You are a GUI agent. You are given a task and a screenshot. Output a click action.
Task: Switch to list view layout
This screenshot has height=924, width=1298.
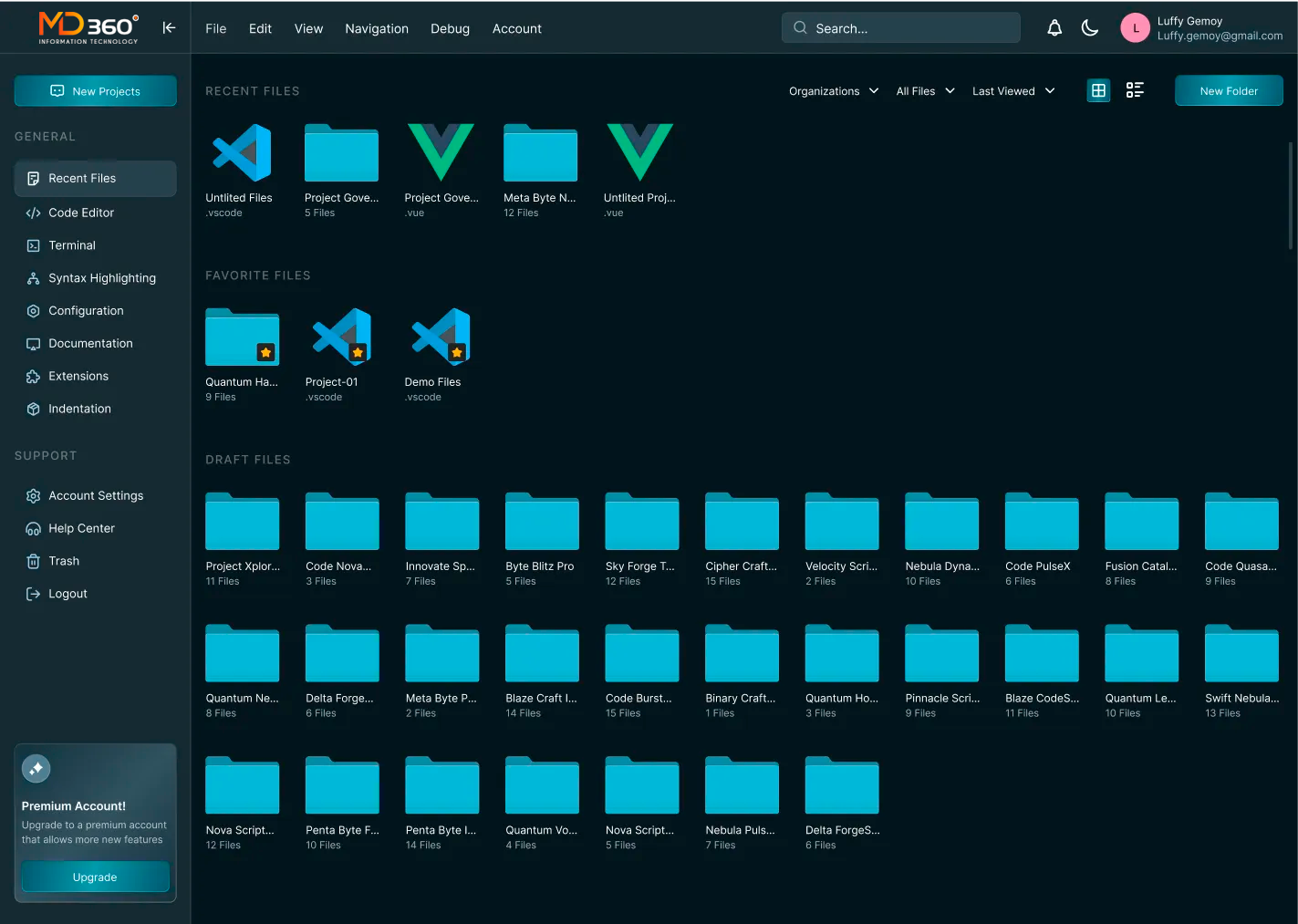(x=1135, y=90)
